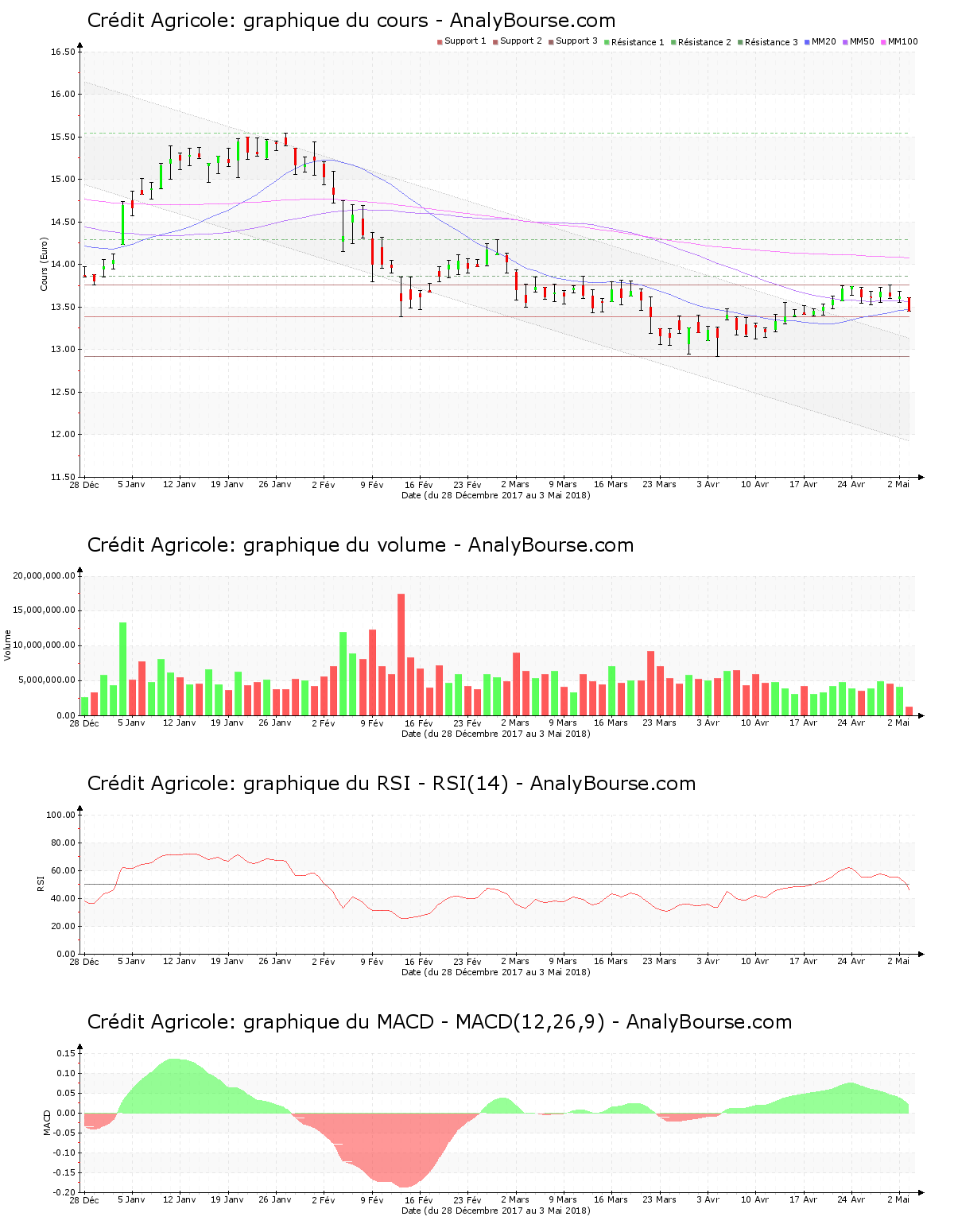This screenshot has height=1232, width=954.
Task: Click the MM20 legend color swatch
Action: pos(807,41)
